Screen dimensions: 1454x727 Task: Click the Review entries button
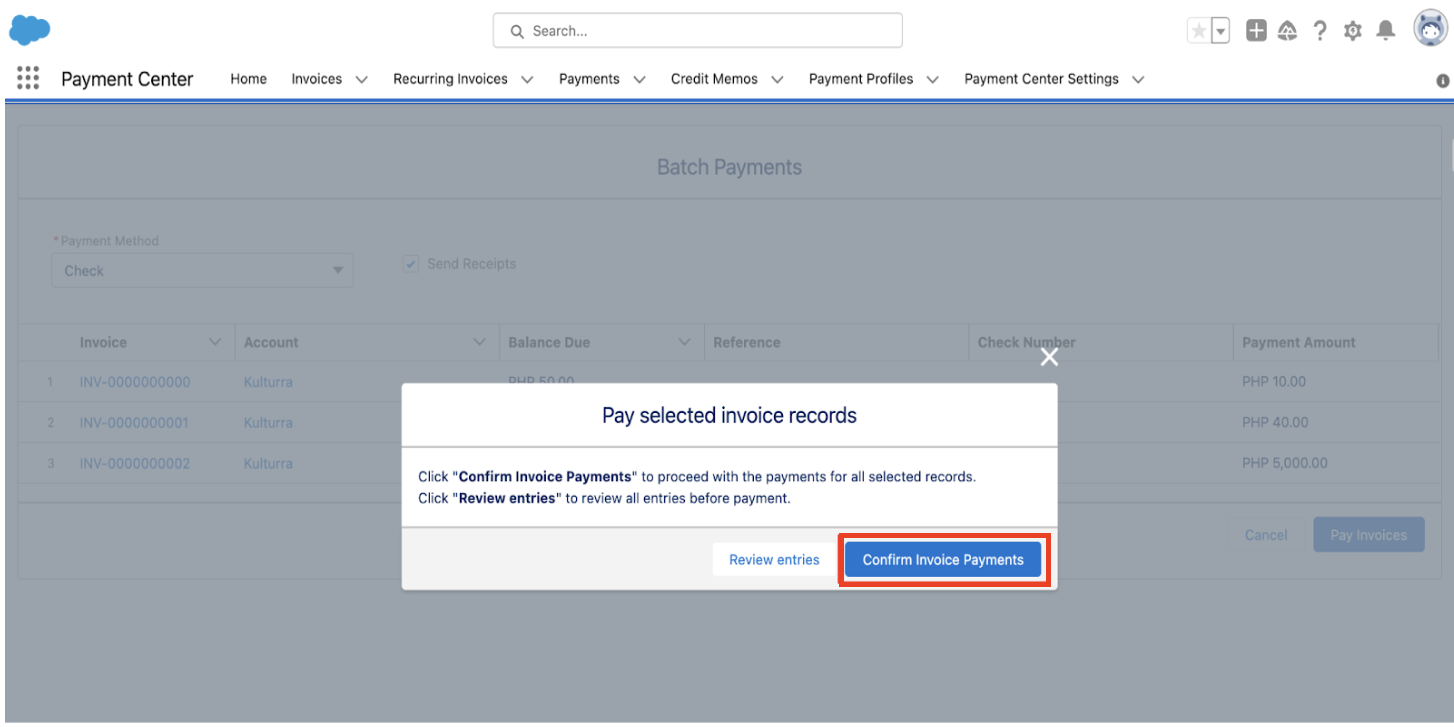tap(774, 560)
